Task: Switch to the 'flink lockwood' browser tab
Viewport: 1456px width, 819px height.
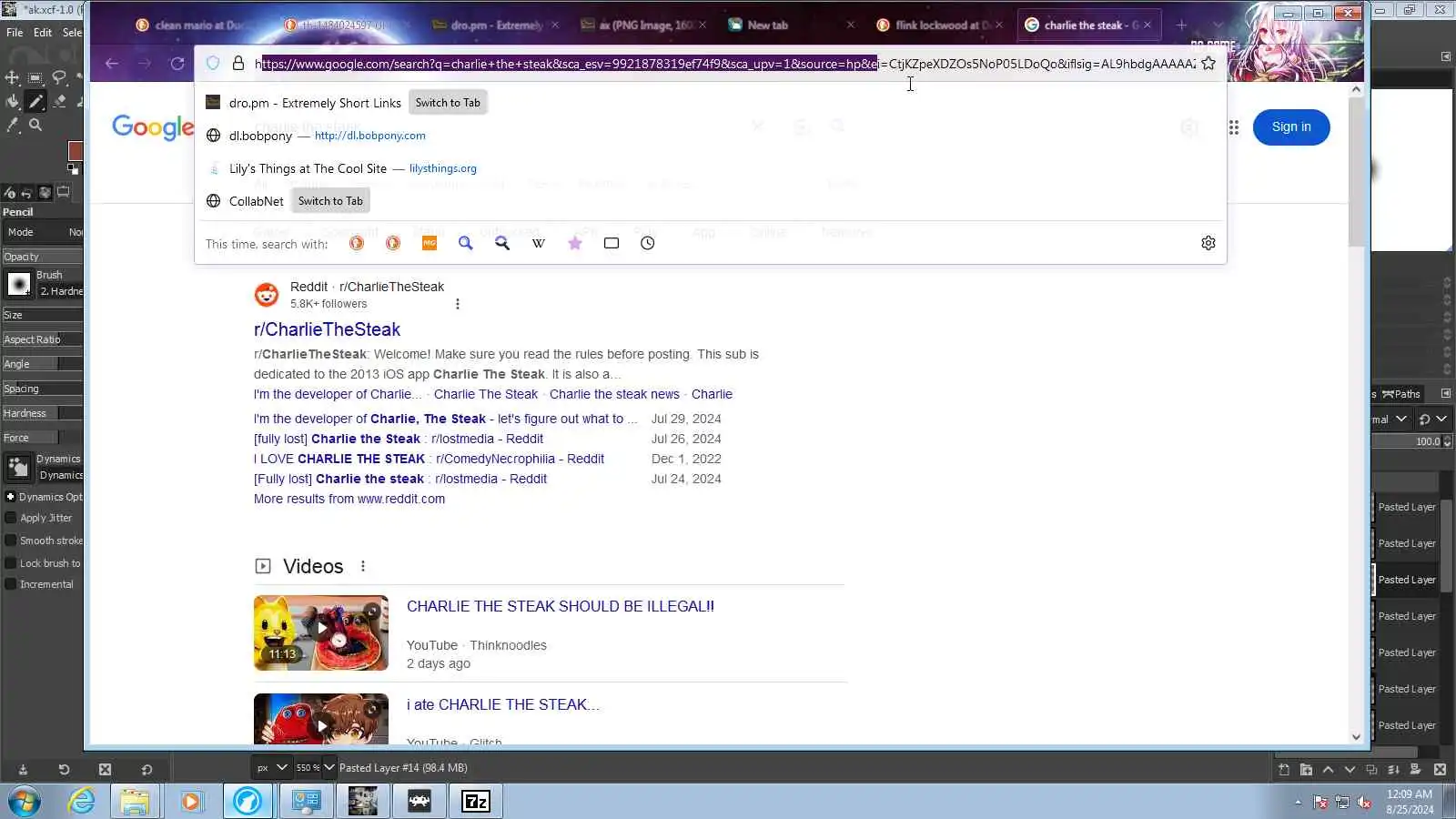Action: [x=940, y=25]
